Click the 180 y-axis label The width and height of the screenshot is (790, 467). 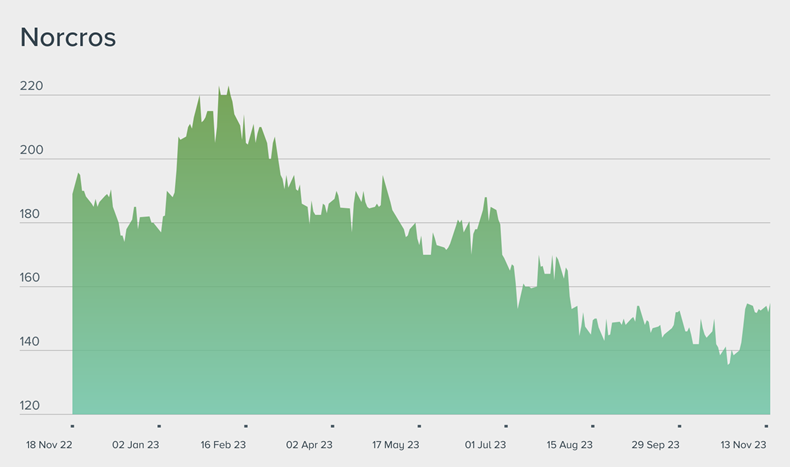[31, 215]
